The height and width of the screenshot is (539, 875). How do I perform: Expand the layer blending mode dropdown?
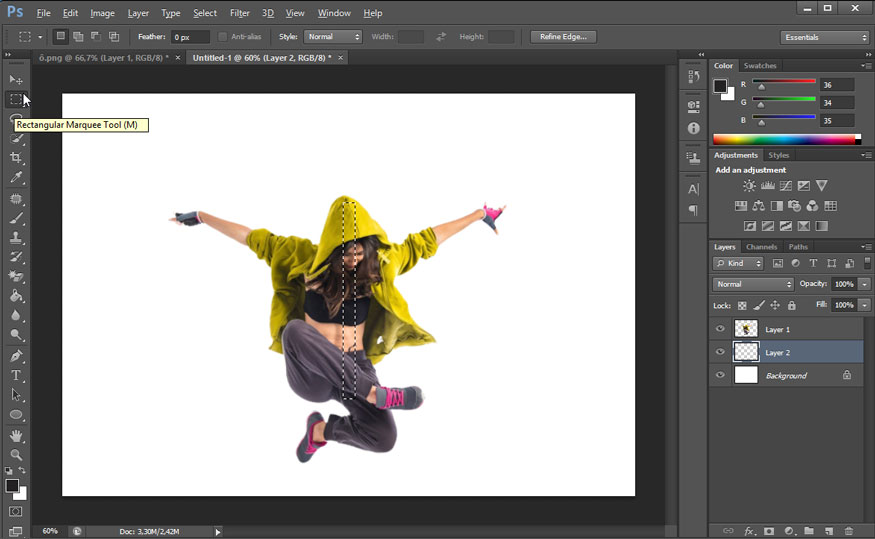point(752,284)
